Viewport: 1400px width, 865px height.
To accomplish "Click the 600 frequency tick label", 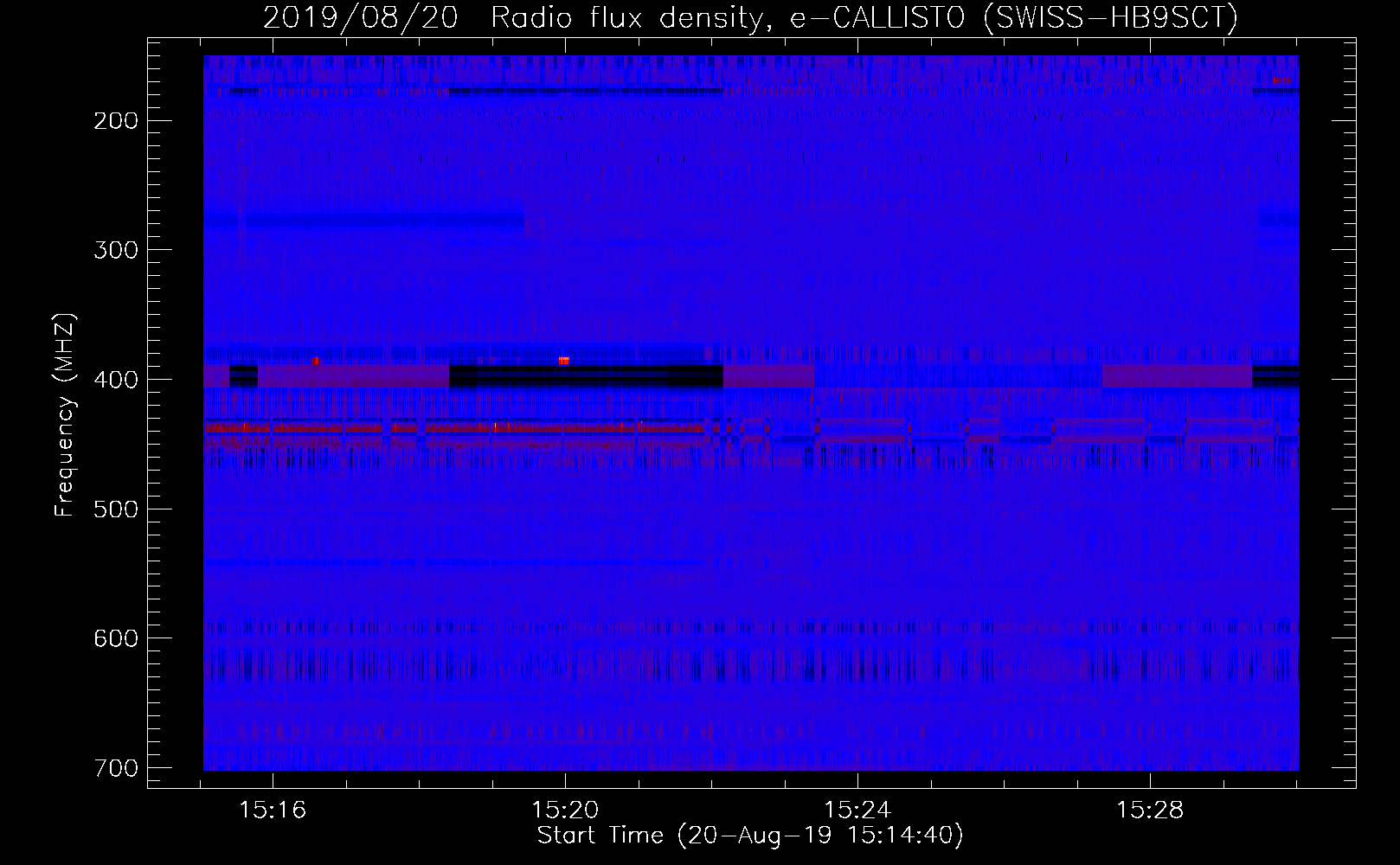I will pyautogui.click(x=115, y=638).
